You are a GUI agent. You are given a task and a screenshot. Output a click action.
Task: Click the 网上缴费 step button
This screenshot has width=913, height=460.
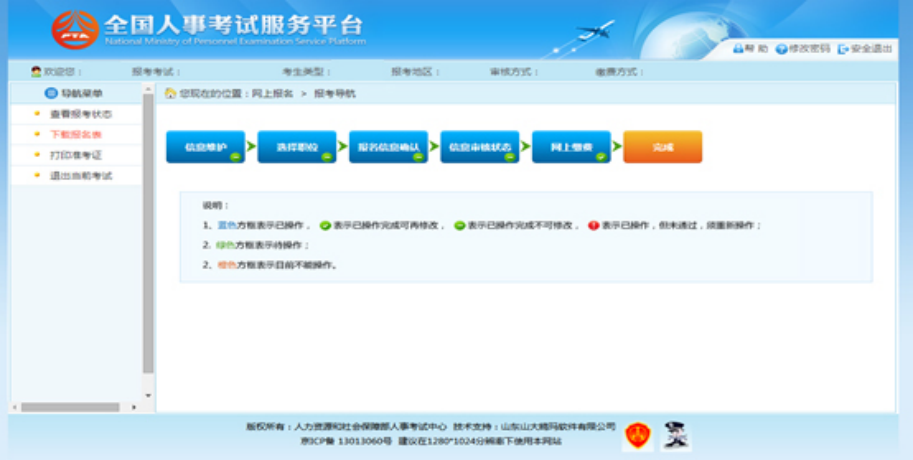571,147
